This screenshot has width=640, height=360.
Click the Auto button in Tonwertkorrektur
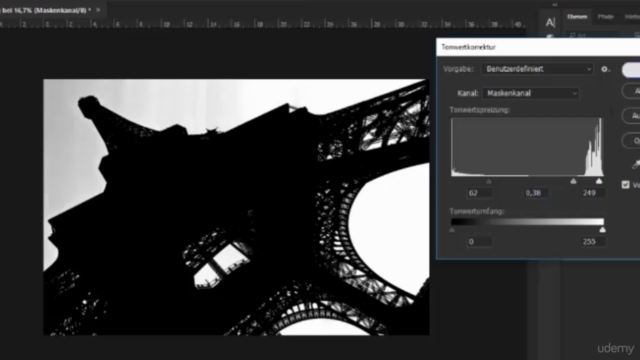click(x=631, y=116)
